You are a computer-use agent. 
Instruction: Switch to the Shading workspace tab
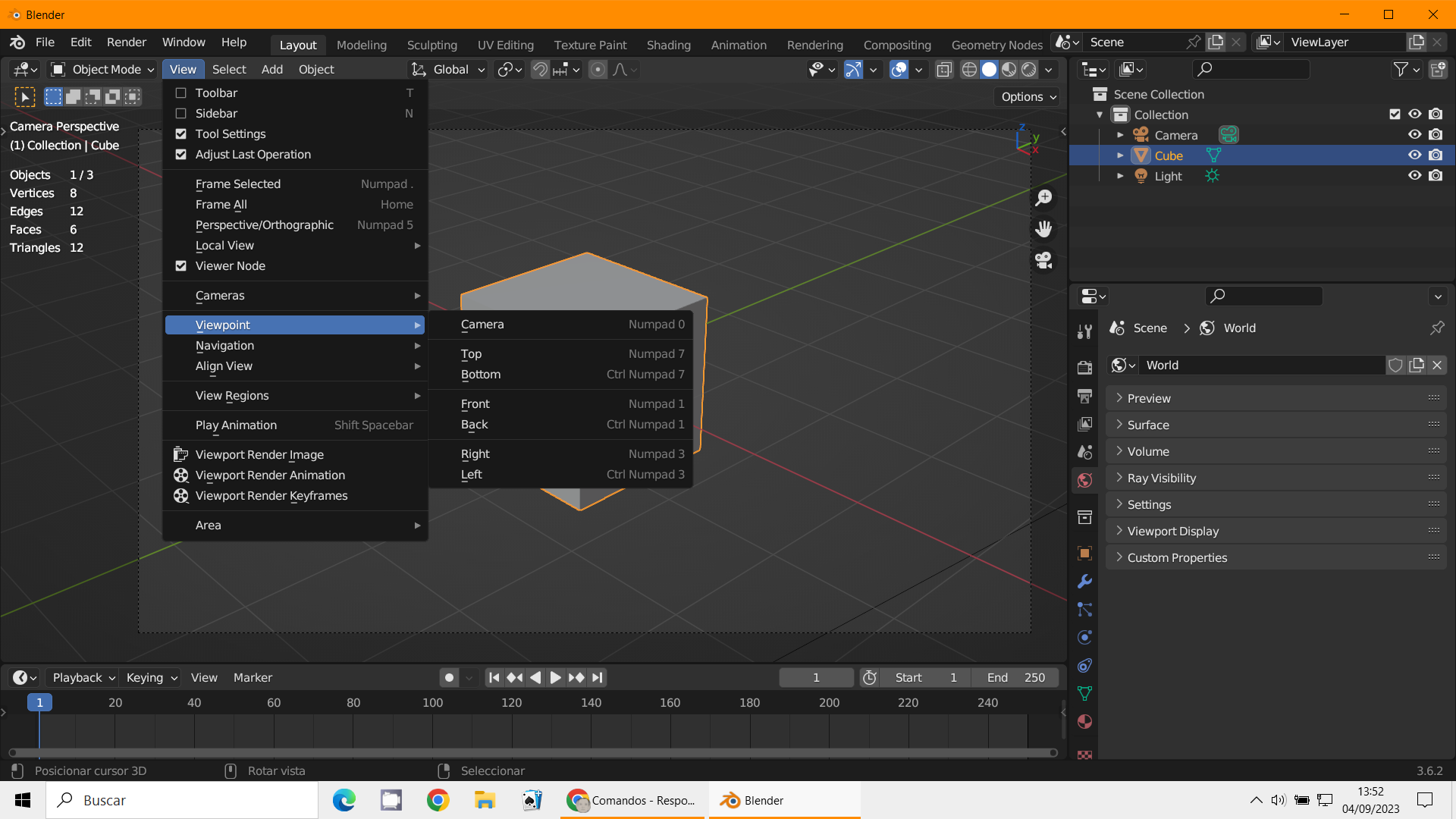tap(668, 45)
